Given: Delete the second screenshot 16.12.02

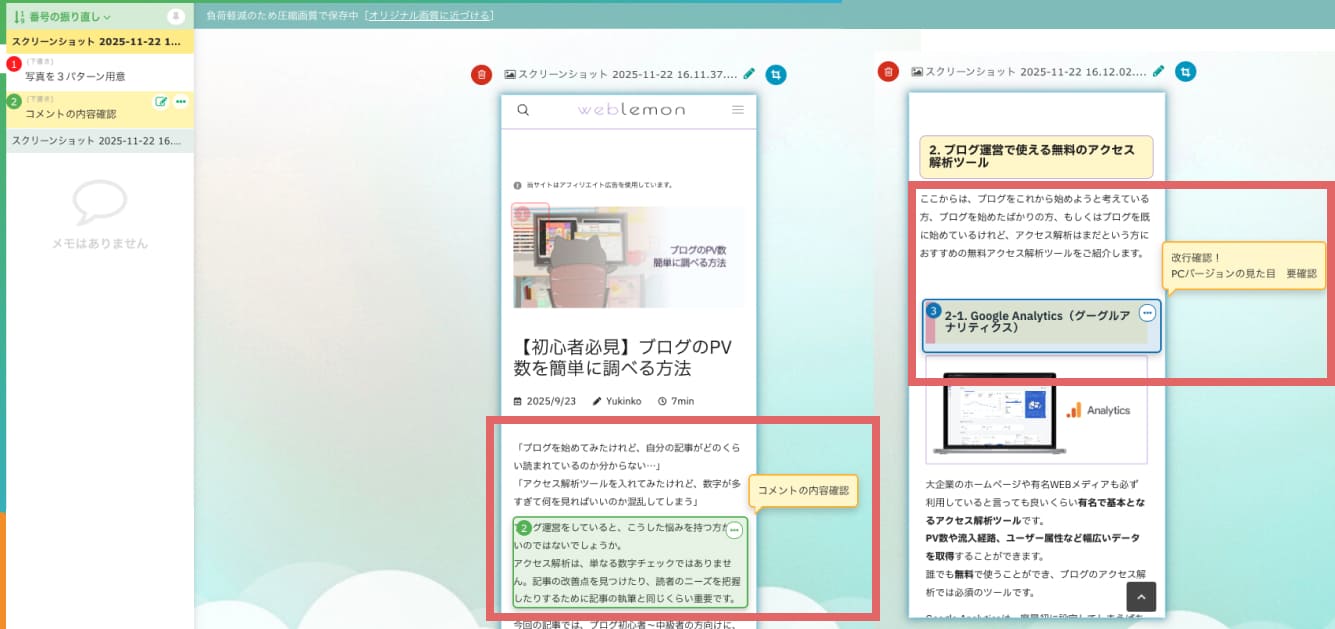Looking at the screenshot, I should [x=888, y=72].
